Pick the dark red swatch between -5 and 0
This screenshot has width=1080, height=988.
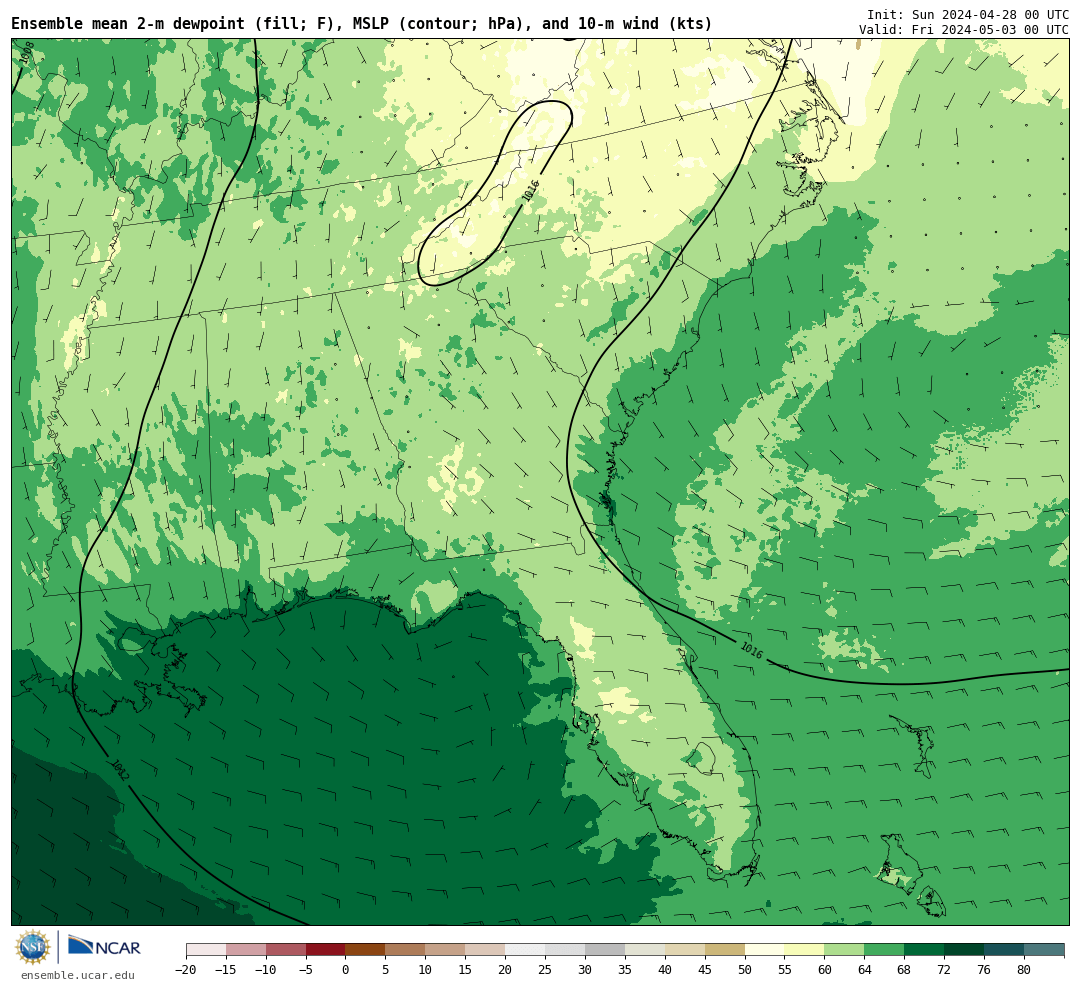[x=326, y=949]
